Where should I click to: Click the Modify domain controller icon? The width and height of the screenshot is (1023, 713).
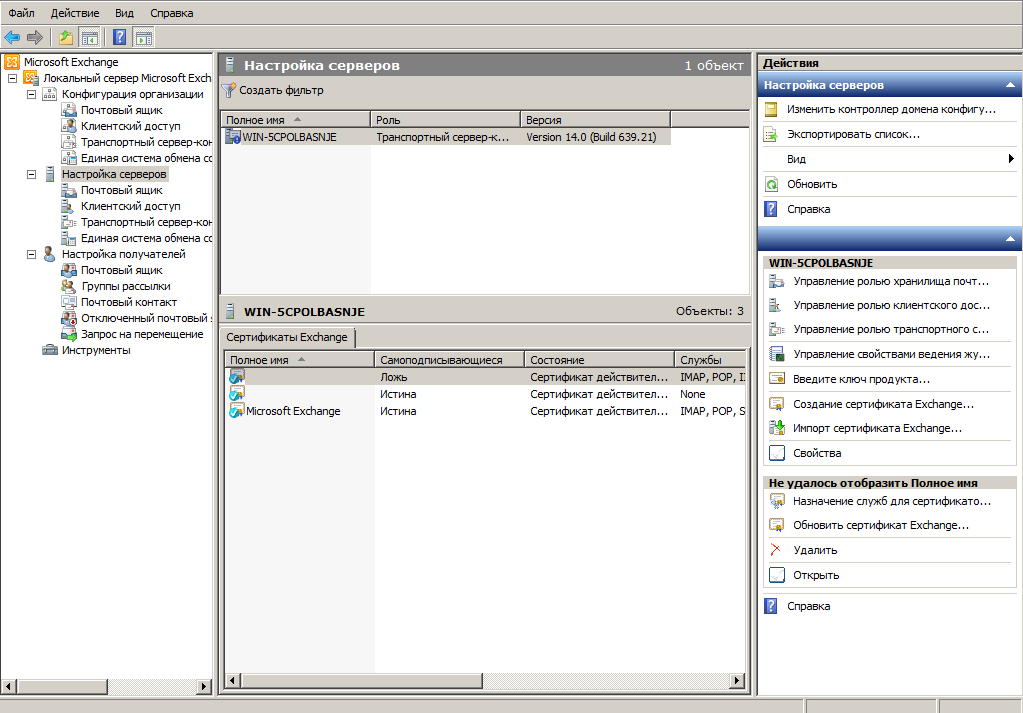coord(771,109)
